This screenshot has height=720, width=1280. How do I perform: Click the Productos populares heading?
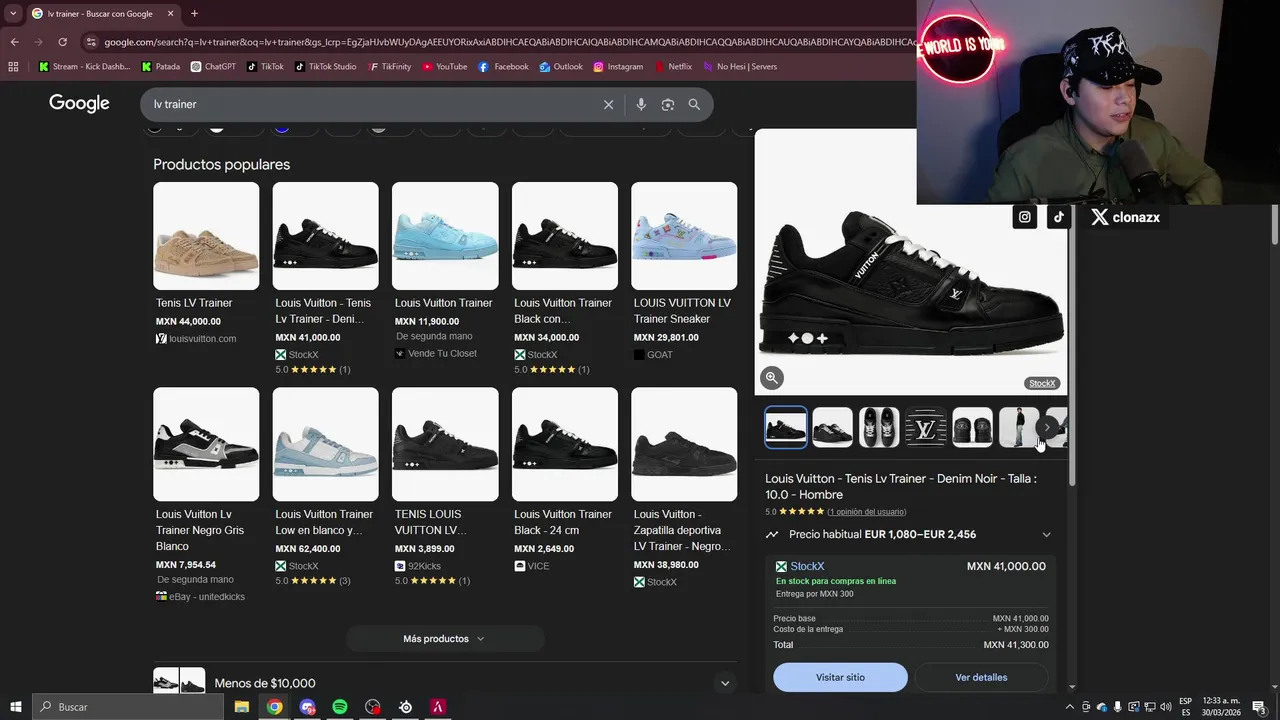coord(222,164)
